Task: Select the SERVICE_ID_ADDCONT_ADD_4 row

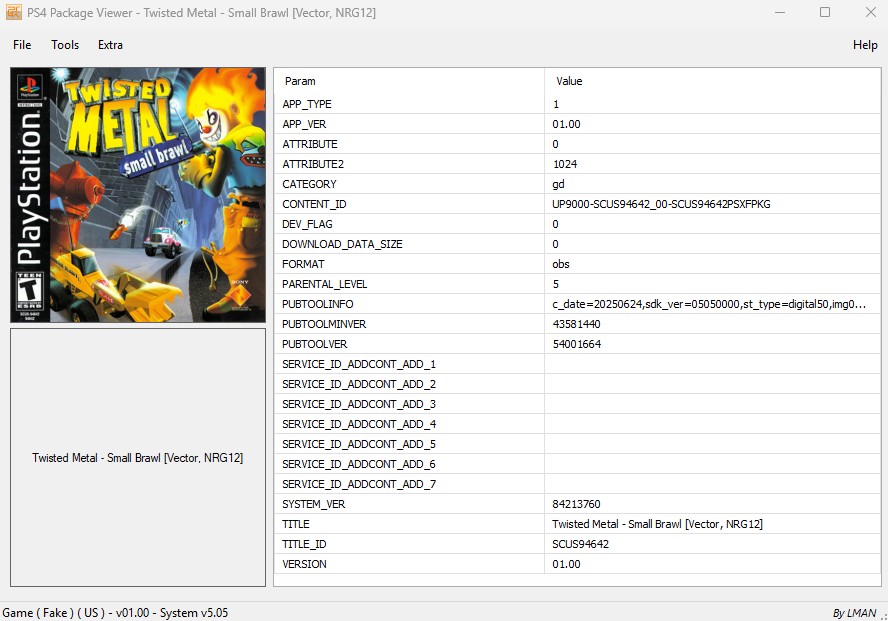Action: (577, 424)
